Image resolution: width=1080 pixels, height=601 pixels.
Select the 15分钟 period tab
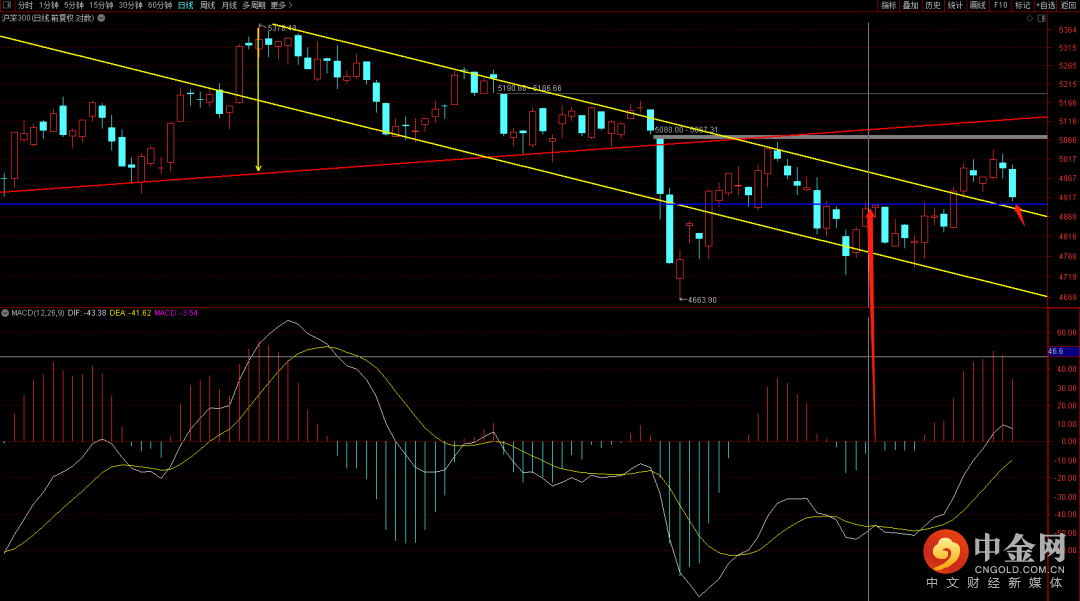click(x=101, y=5)
